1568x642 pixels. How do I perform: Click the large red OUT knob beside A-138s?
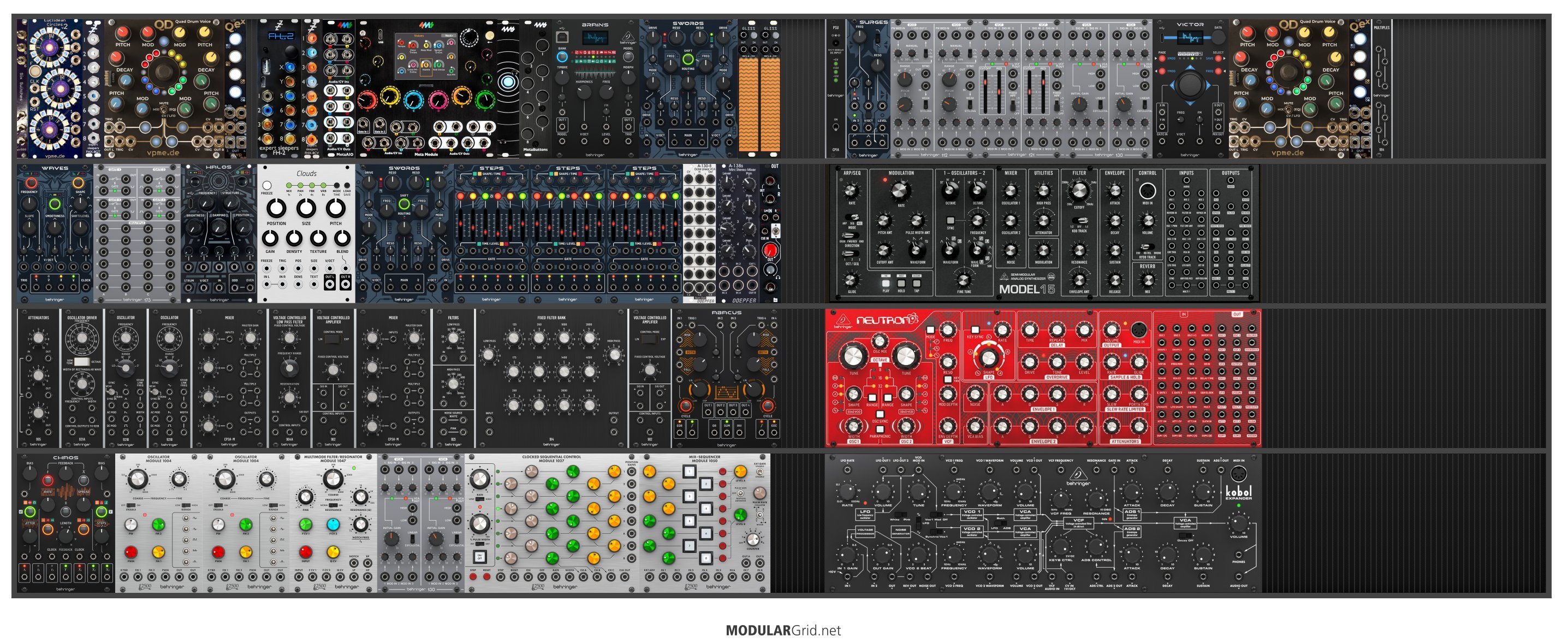[770, 250]
